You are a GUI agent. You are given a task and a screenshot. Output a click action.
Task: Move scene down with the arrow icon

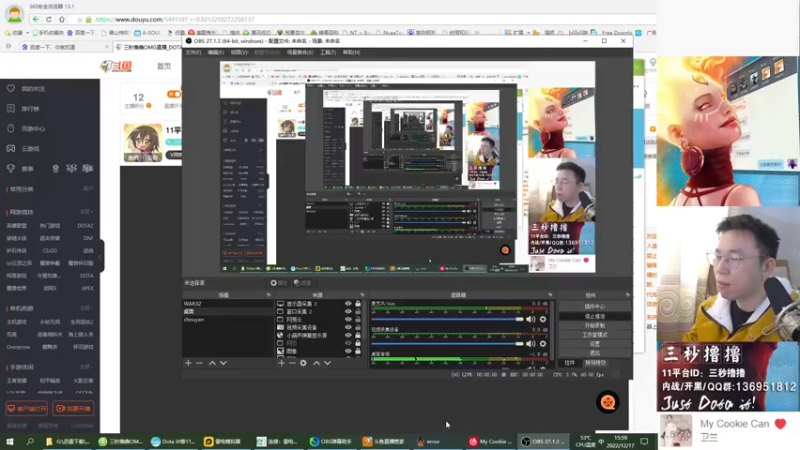click(223, 363)
